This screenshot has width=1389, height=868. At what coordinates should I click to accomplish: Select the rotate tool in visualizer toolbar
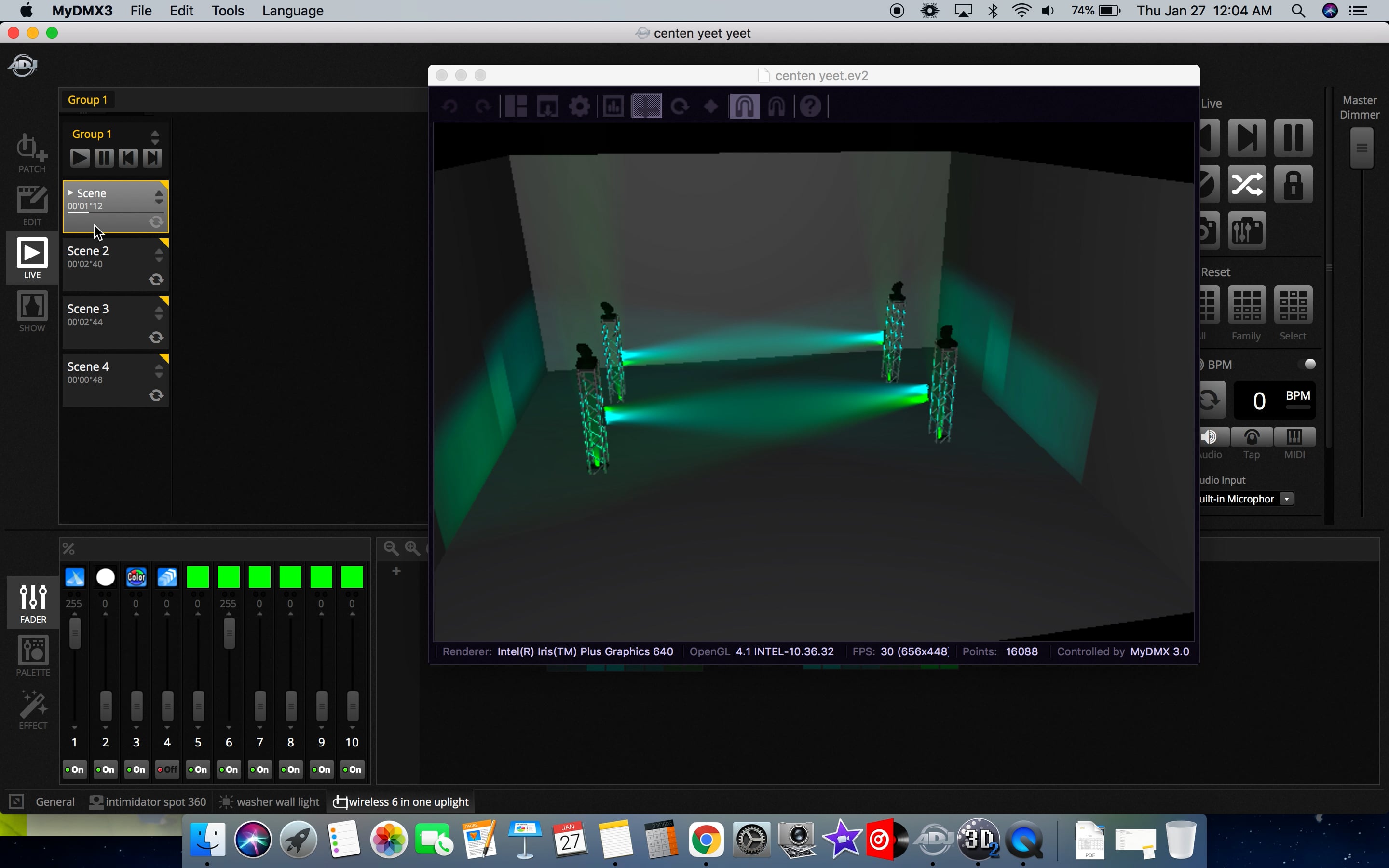[680, 106]
